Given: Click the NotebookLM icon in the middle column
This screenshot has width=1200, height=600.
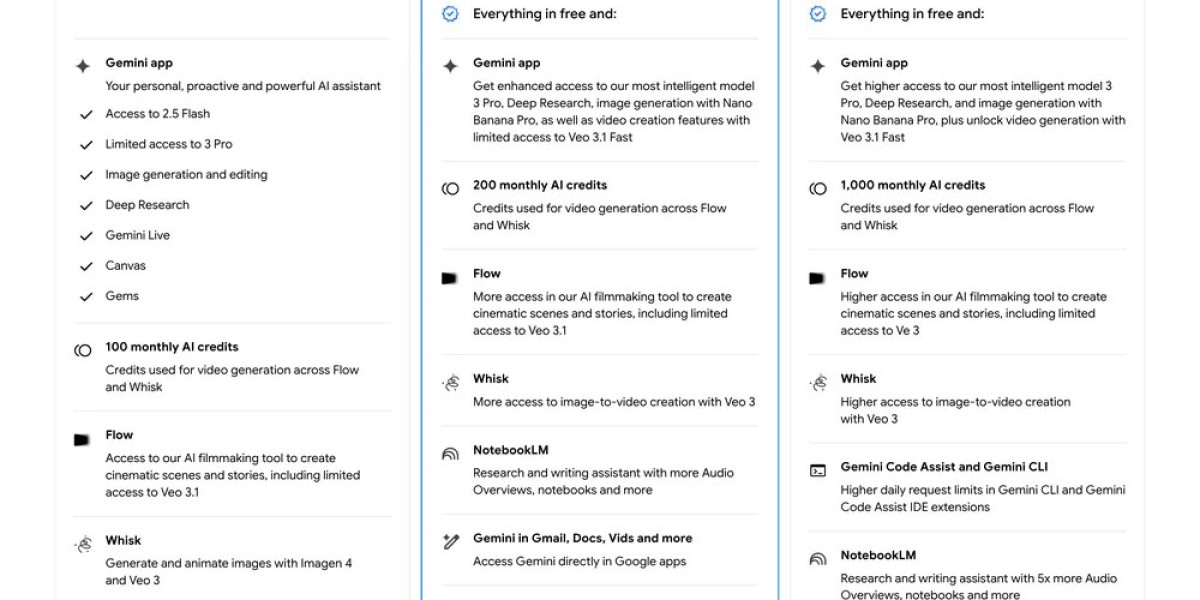Looking at the screenshot, I should (450, 453).
